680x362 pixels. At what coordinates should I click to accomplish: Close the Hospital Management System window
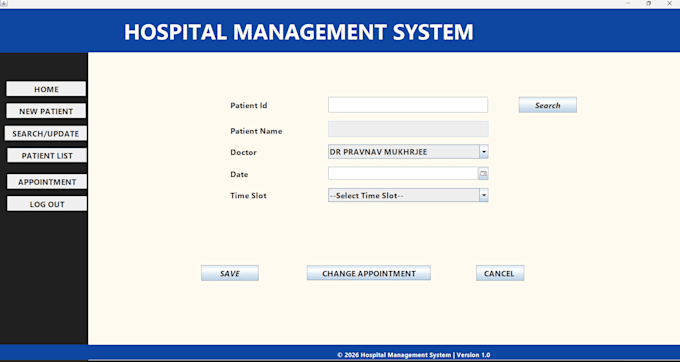pos(669,3)
